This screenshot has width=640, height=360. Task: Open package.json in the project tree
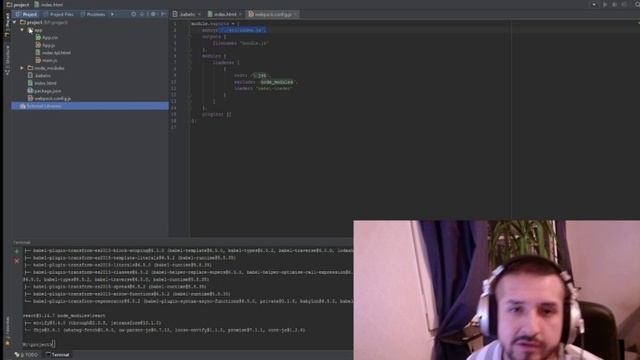(44, 91)
